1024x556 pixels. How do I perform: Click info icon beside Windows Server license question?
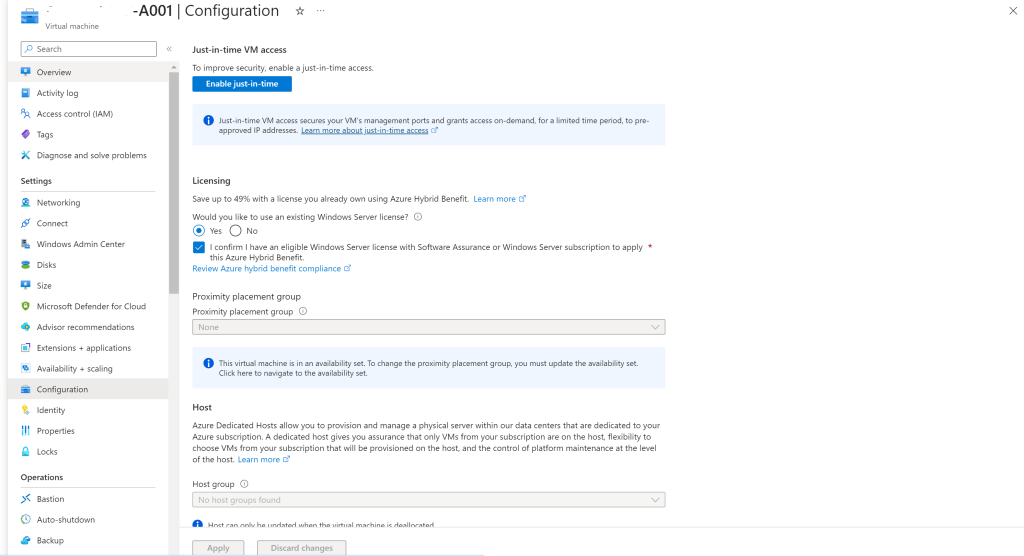pos(418,217)
